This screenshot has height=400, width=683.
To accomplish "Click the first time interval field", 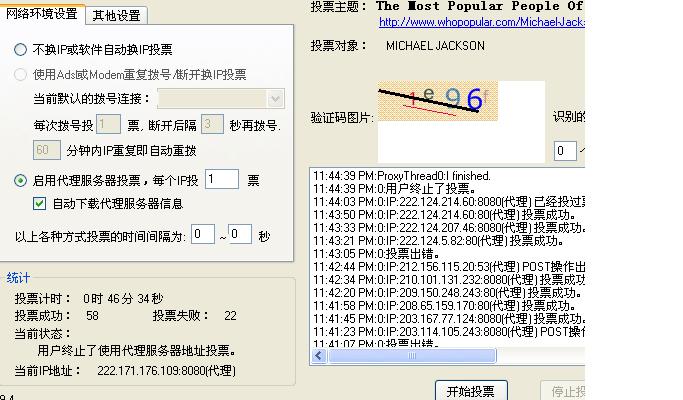I will [x=203, y=234].
